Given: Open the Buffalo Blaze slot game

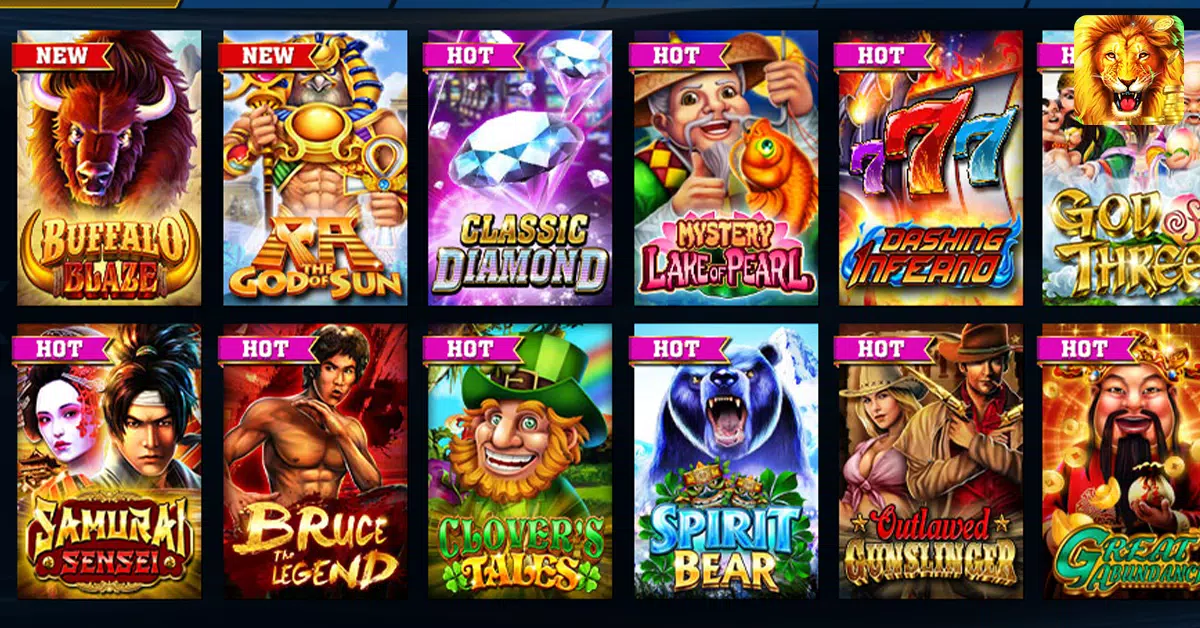Looking at the screenshot, I should tap(109, 168).
